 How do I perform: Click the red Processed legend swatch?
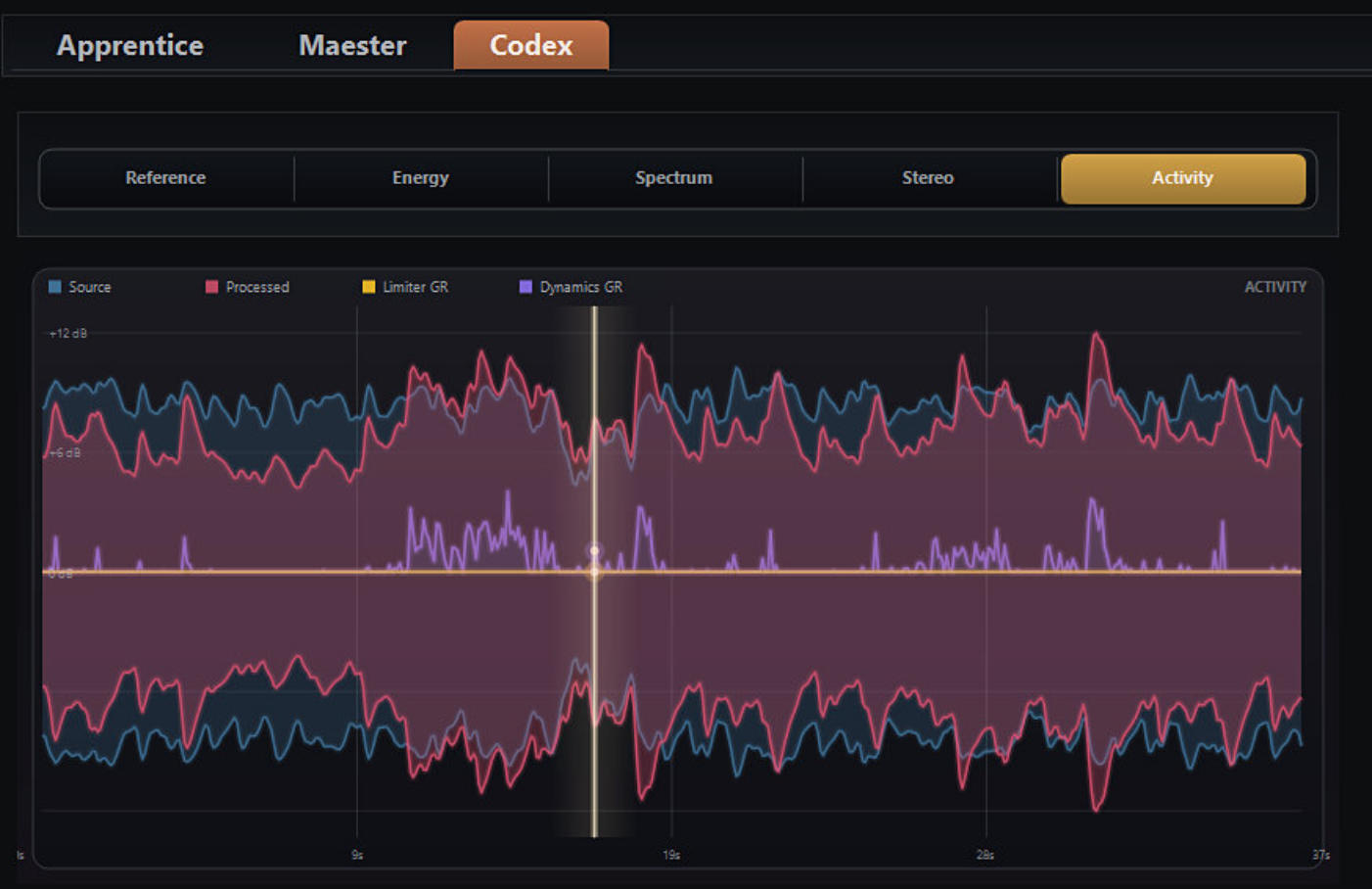pos(211,287)
